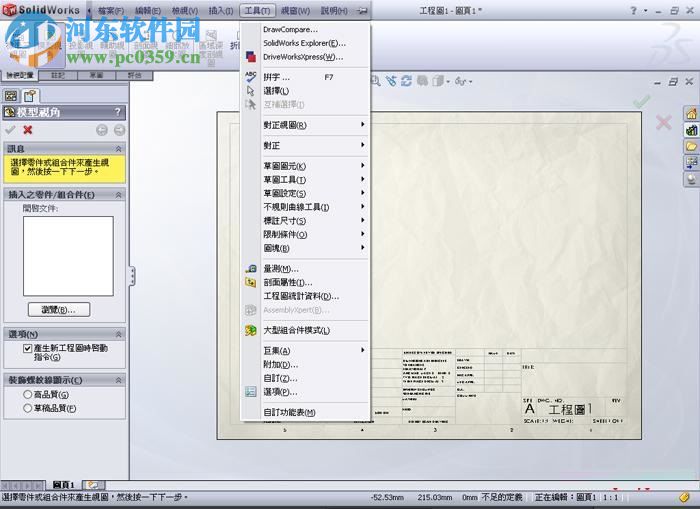Collapse the 選項 section
This screenshot has height=509, width=700.
tap(118, 334)
